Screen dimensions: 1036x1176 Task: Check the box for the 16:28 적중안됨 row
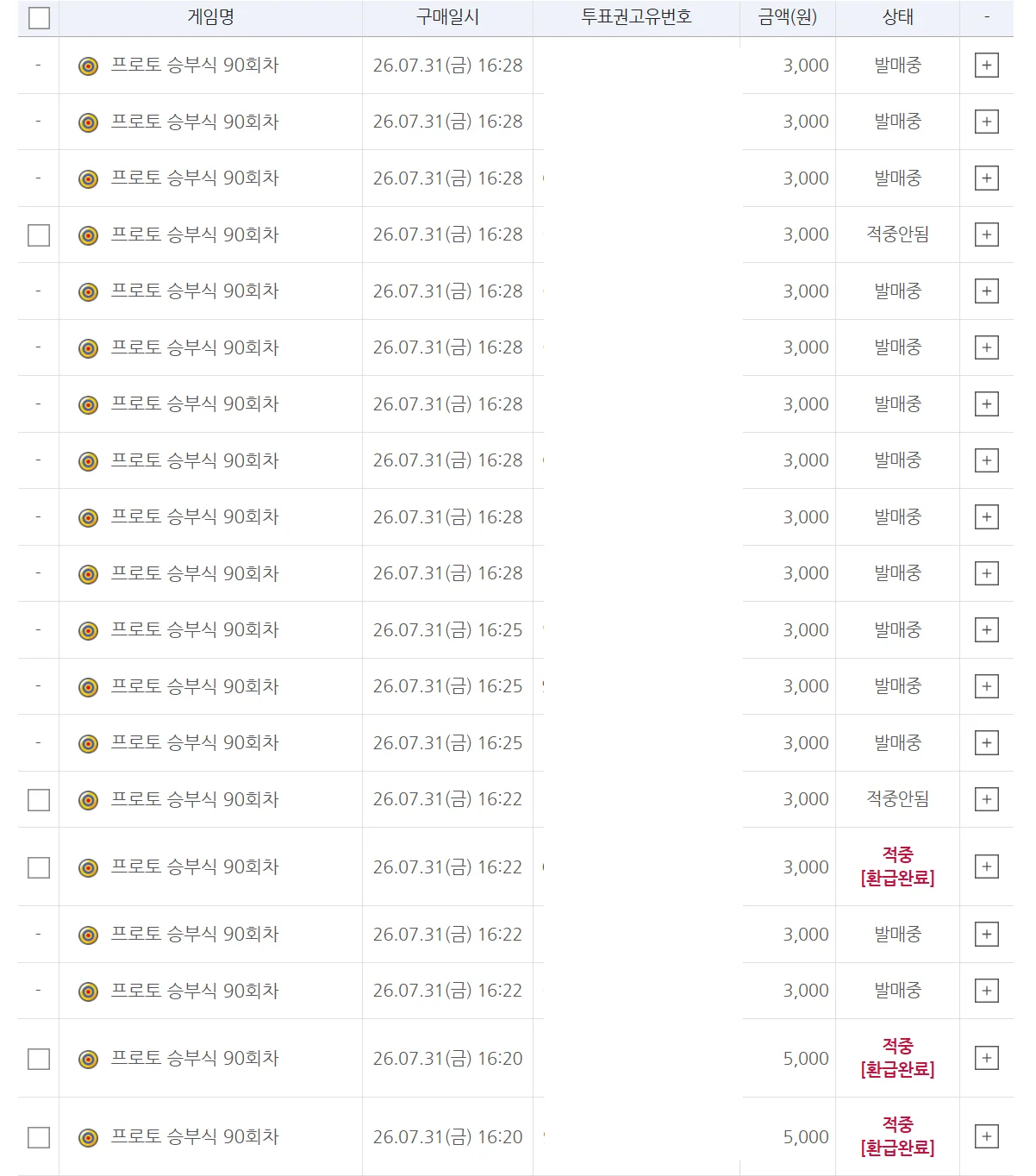point(39,235)
